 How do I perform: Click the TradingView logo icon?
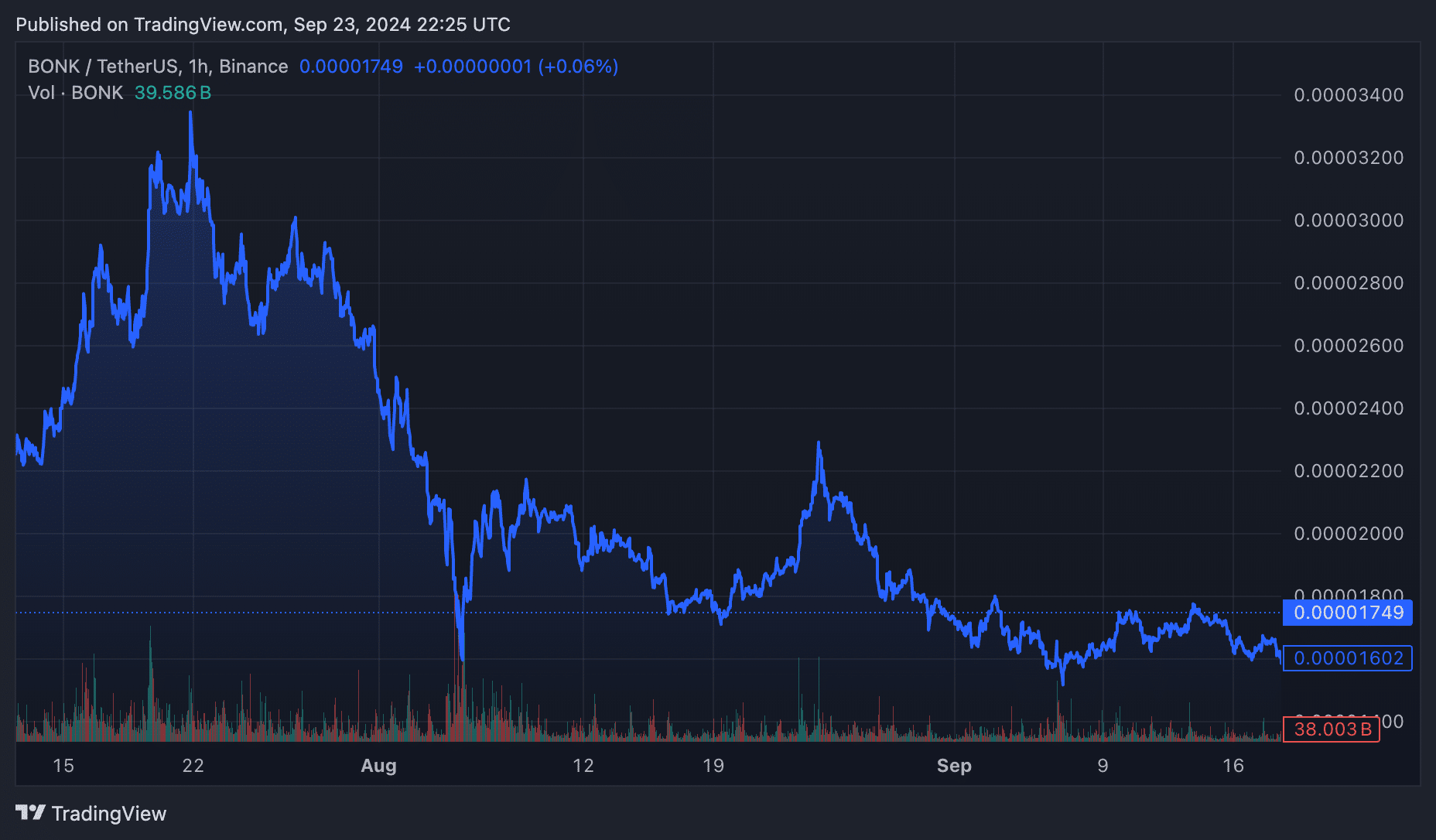[30, 813]
